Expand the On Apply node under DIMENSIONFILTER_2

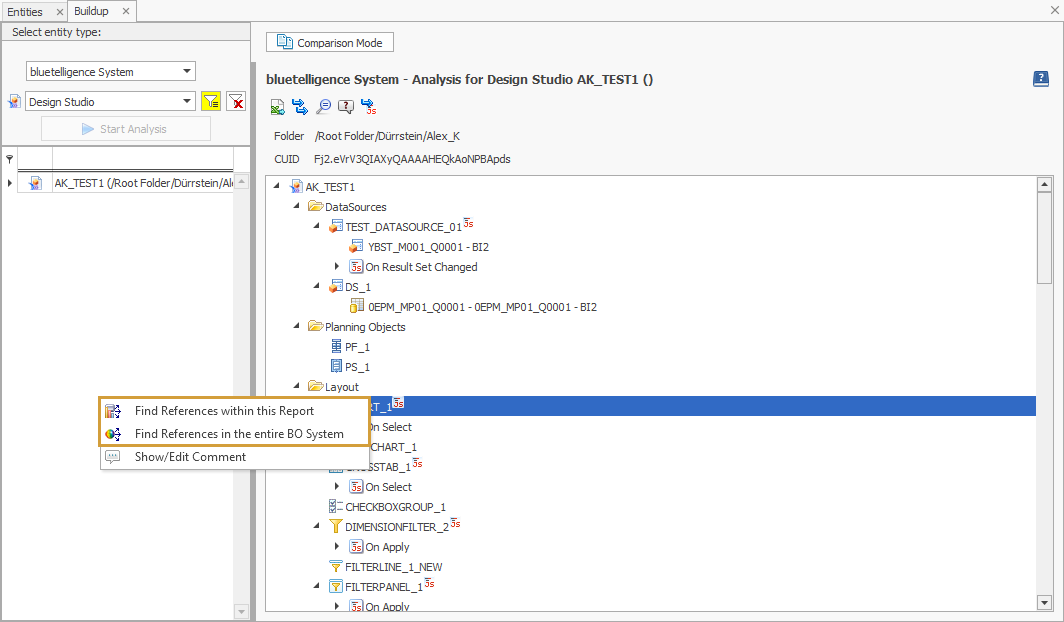point(337,547)
